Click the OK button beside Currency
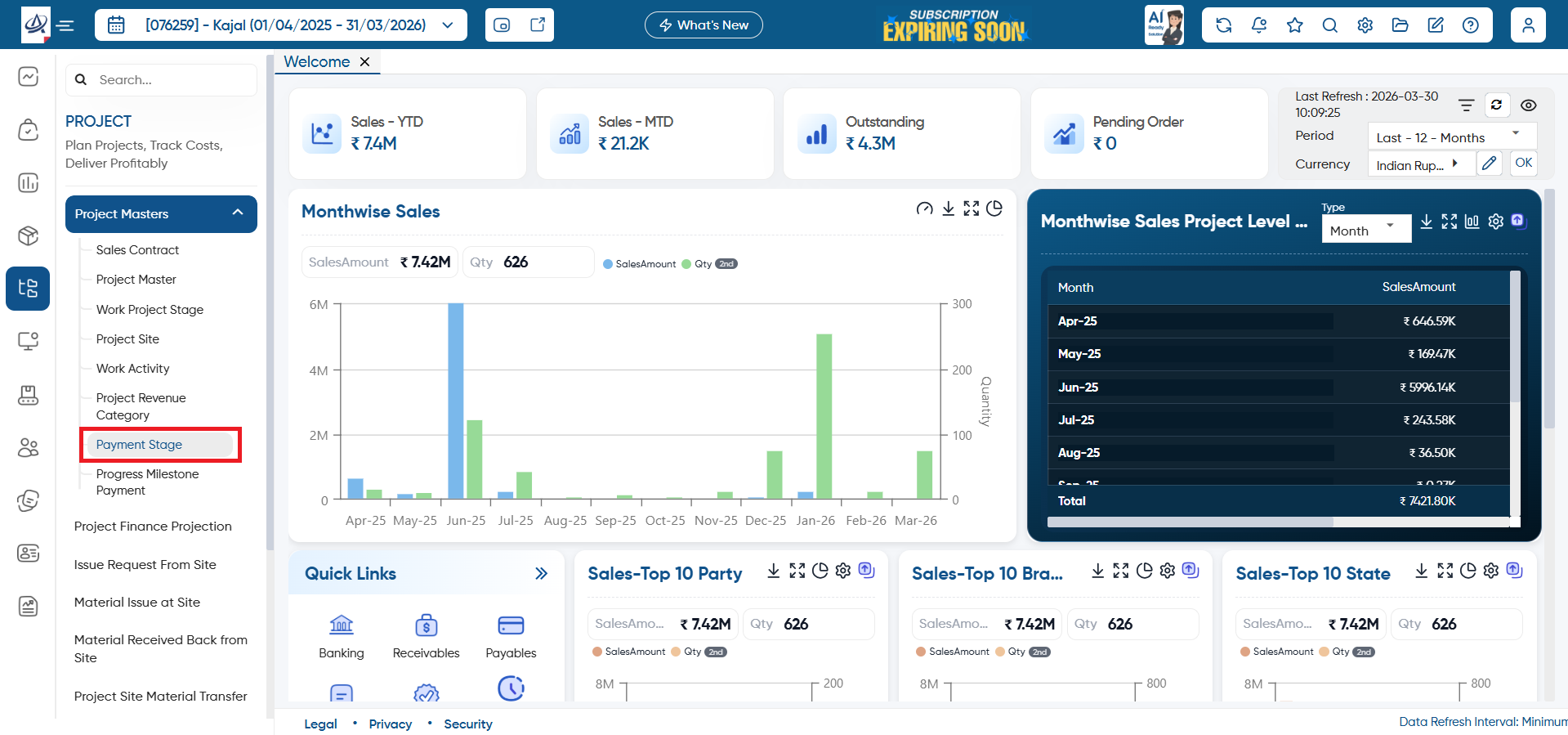 1524,163
